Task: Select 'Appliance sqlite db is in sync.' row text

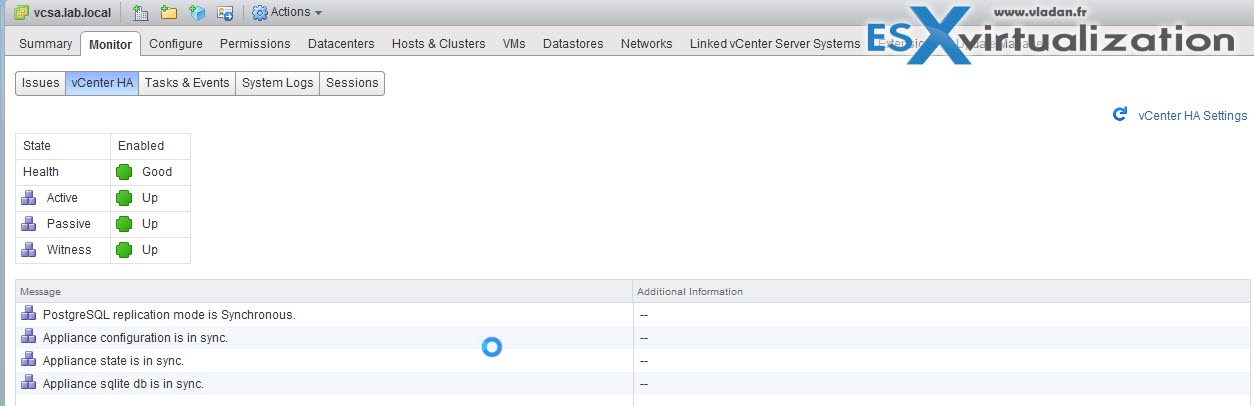Action: click(123, 384)
